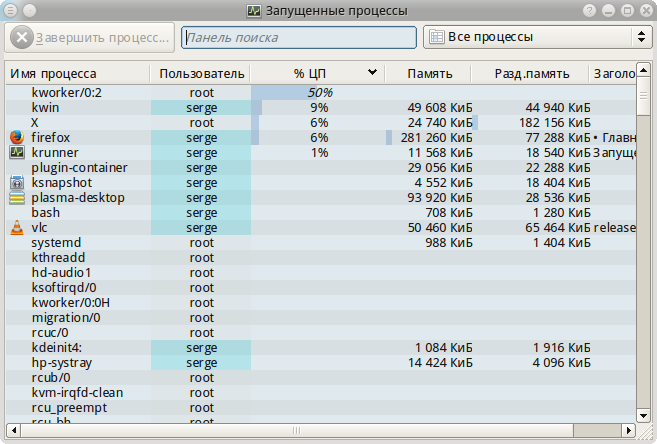The width and height of the screenshot is (657, 444).
Task: Open the 'Все процессы' filter dropdown
Action: [538, 37]
